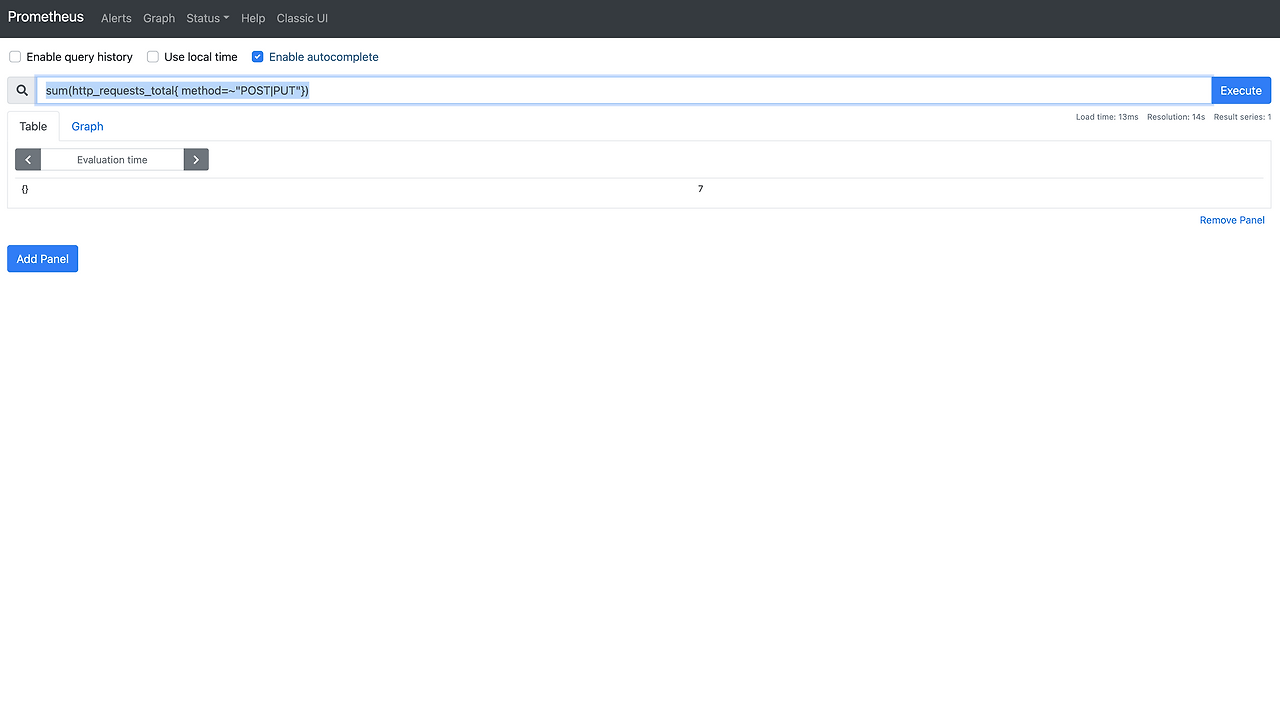Click the empty label set {} cell
Image resolution: width=1280 pixels, height=718 pixels.
pos(25,189)
